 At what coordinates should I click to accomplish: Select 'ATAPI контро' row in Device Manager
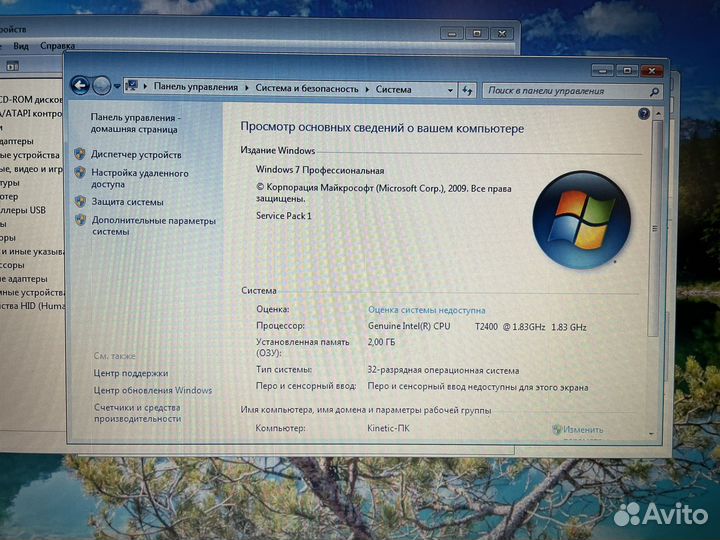coord(31,113)
